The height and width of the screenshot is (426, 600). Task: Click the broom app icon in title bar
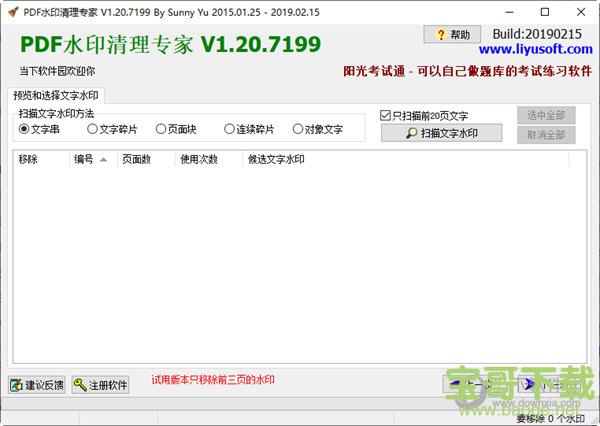13,12
